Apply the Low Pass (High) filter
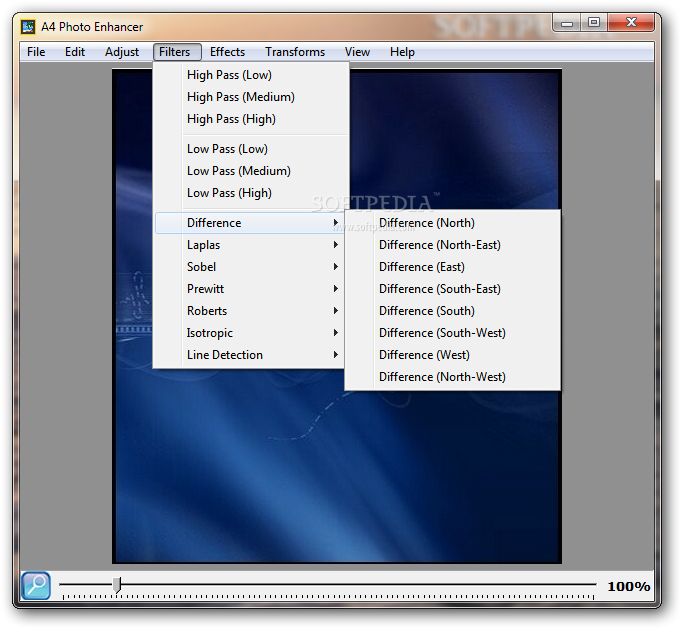 coord(251,193)
